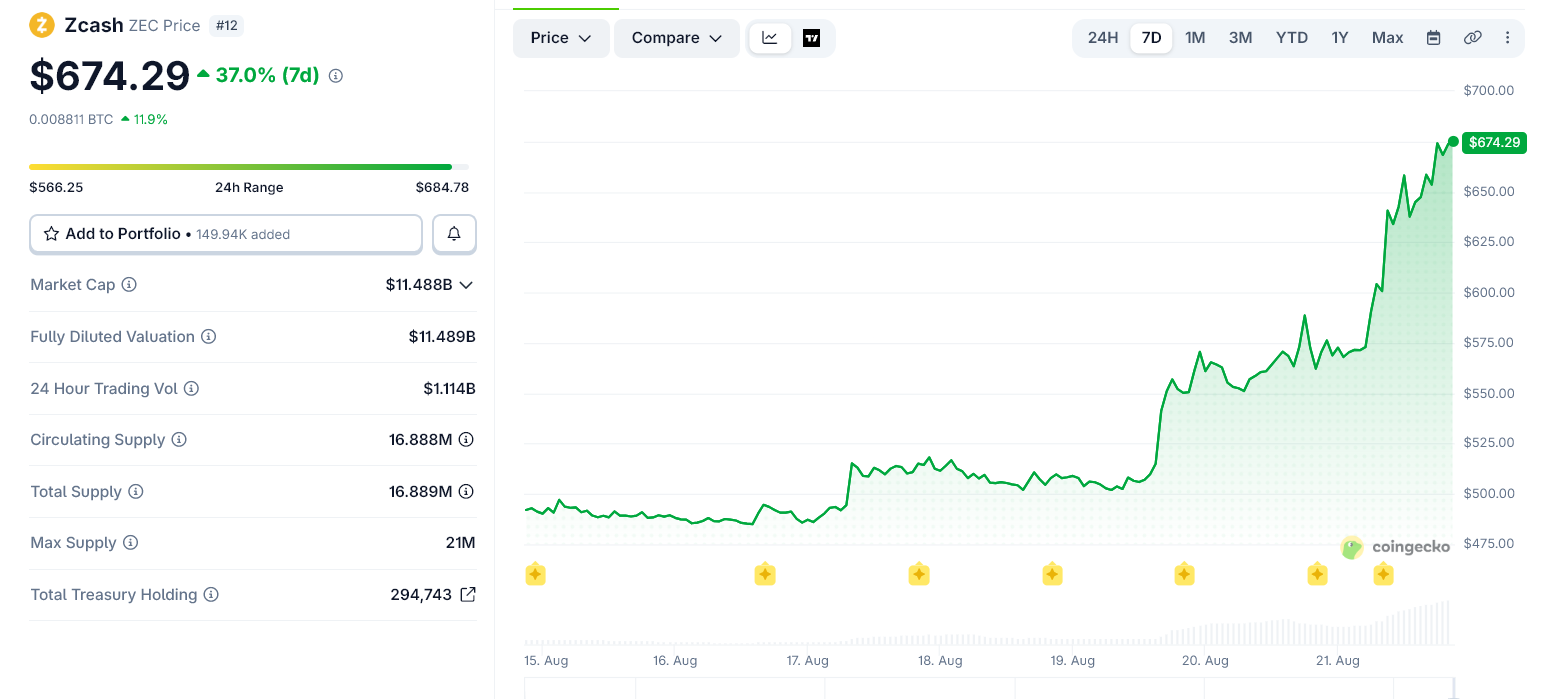The image size is (1543, 699).
Task: Open the Fully Diluted Valuation info icon
Action: (209, 337)
